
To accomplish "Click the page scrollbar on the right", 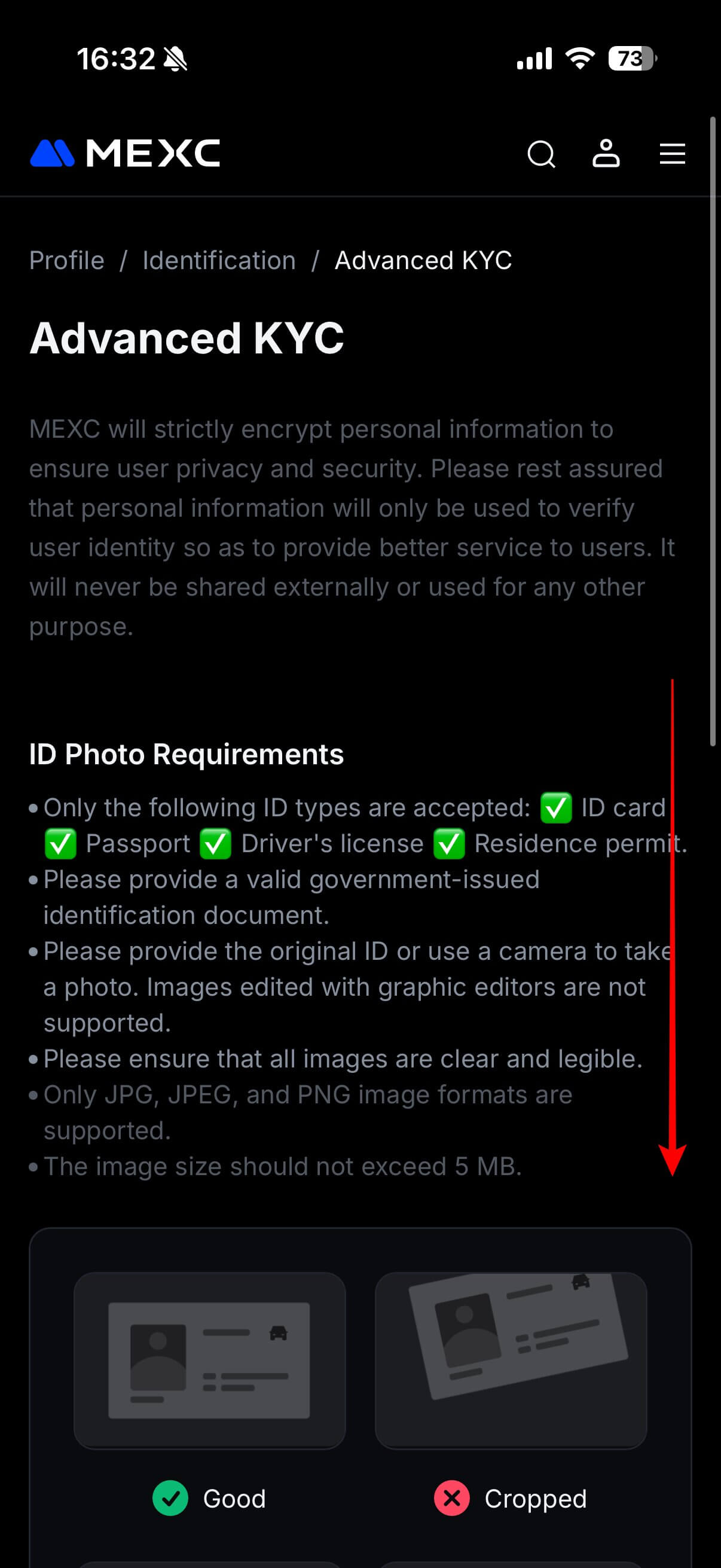I will pyautogui.click(x=713, y=431).
